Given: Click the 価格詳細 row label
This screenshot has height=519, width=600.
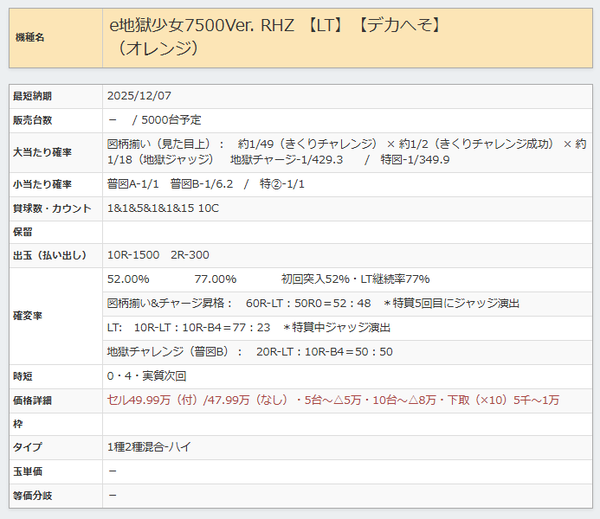Looking at the screenshot, I should click(32, 401).
